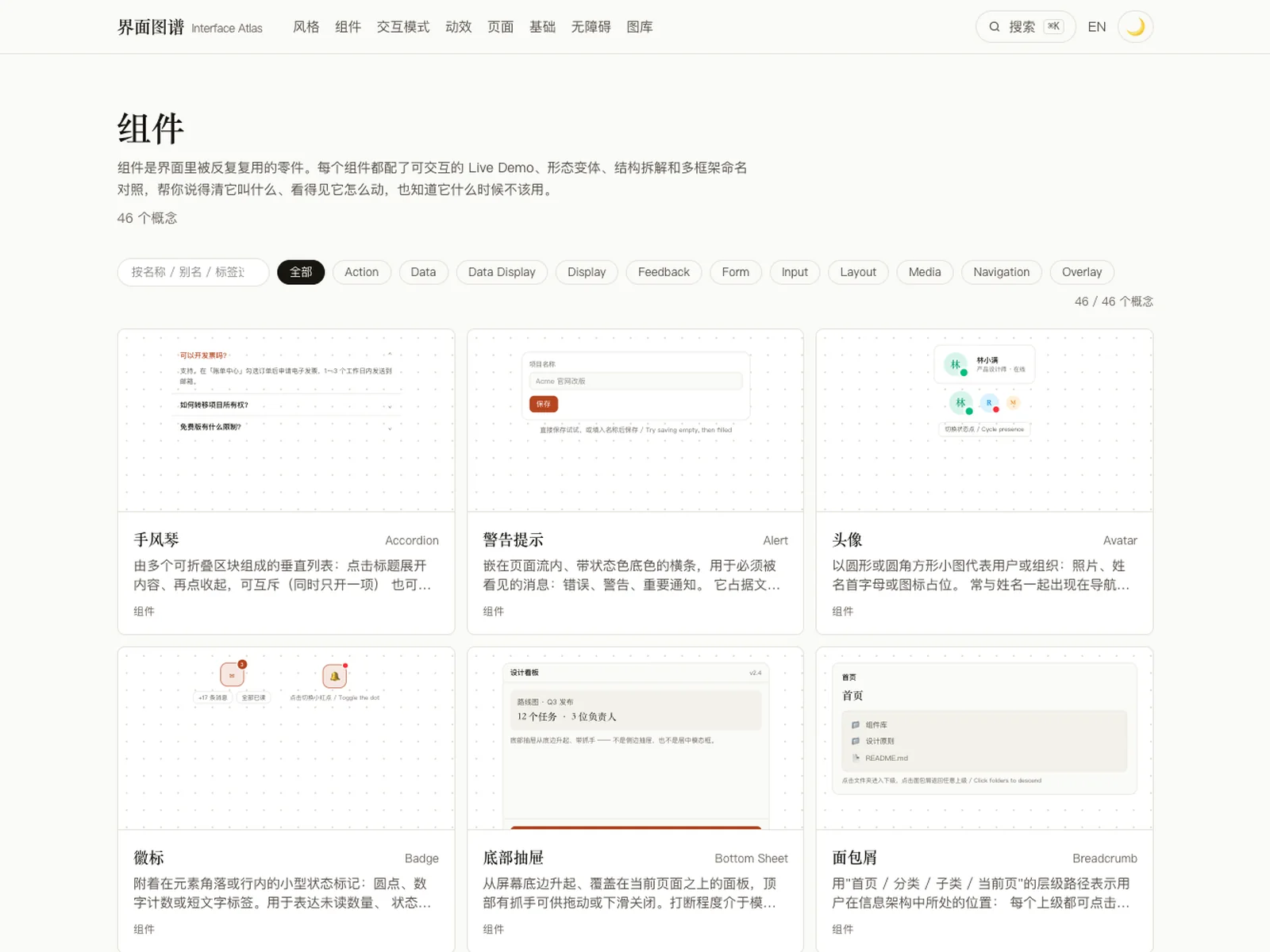This screenshot has width=1270, height=952.
Task: Click the large green 林 avatar with name
Action: pos(956,364)
